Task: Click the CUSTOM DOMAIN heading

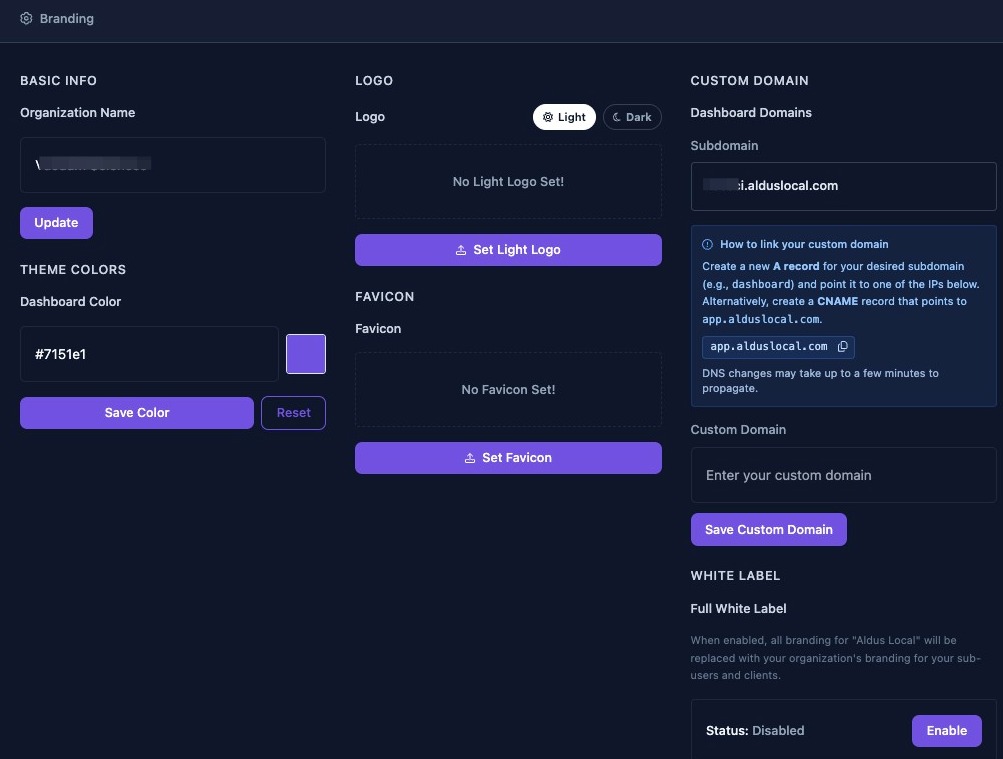Action: pos(750,81)
